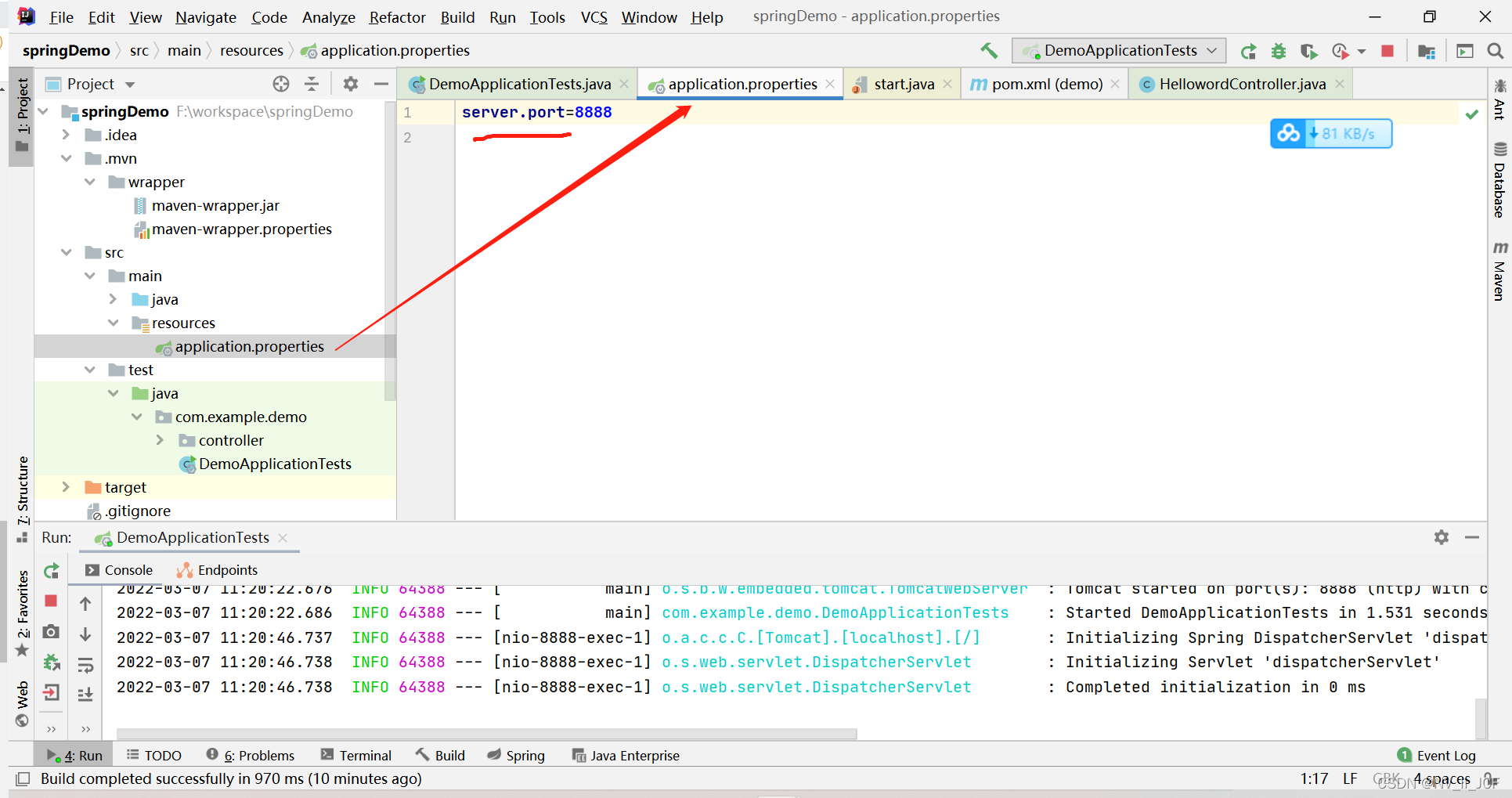
Task: Take a thread dump with the camera icon
Action: 51,632
